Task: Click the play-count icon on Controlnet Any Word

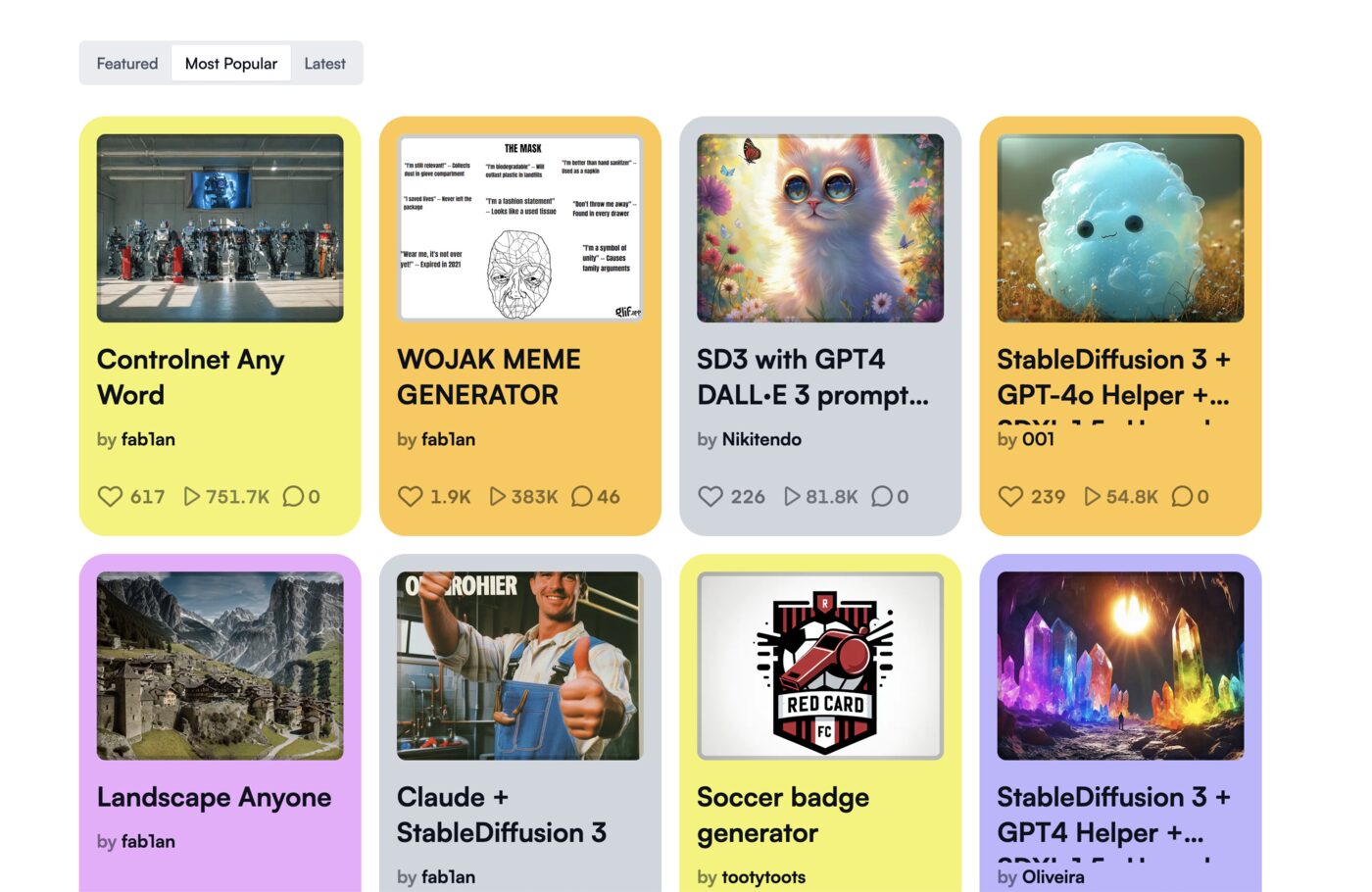Action: tap(192, 497)
